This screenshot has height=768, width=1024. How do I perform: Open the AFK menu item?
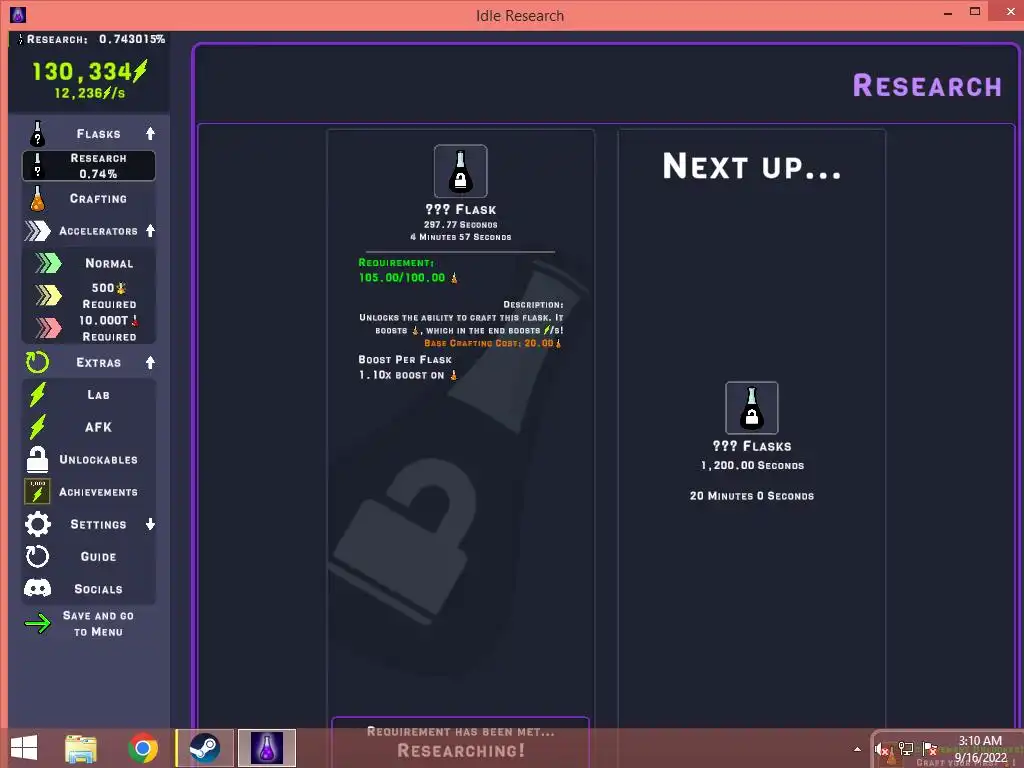pos(98,427)
